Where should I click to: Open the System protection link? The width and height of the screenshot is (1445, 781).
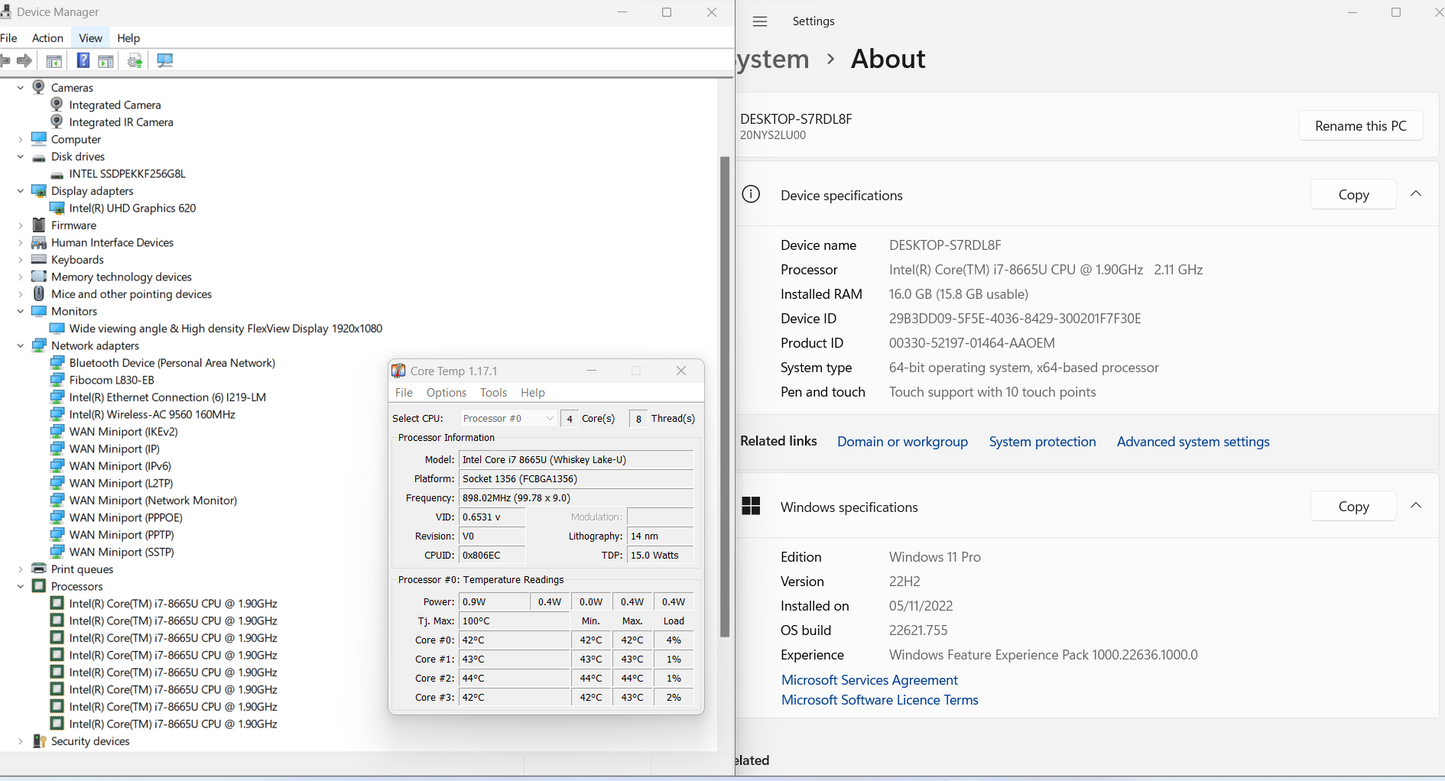1042,442
